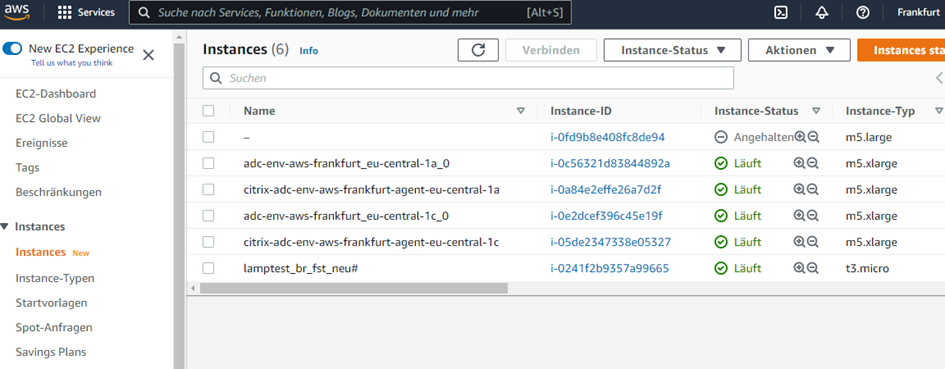Open instance i-05de2347338e05327

tap(611, 242)
